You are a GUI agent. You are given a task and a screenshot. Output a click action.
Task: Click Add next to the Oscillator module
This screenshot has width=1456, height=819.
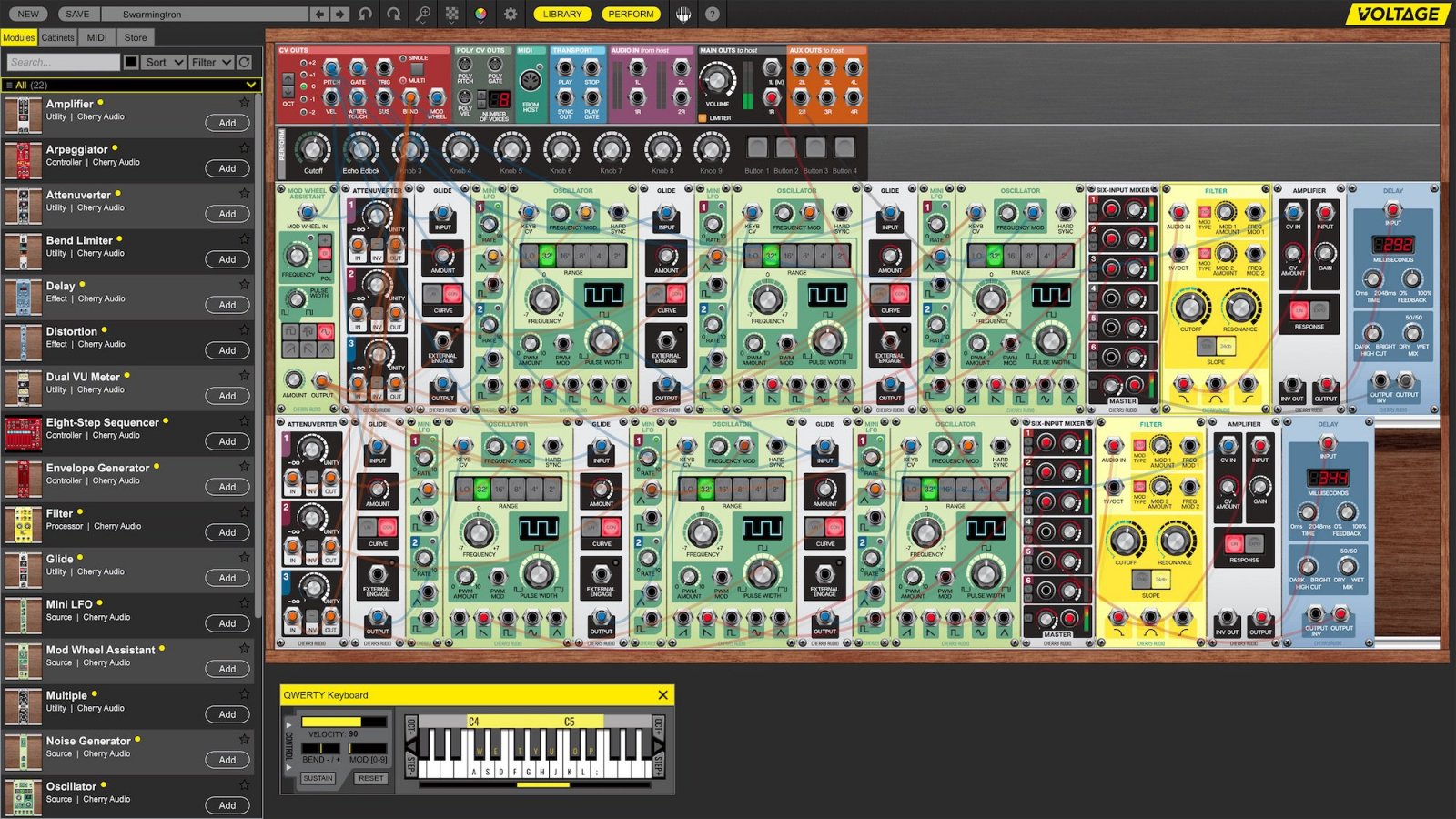point(227,805)
